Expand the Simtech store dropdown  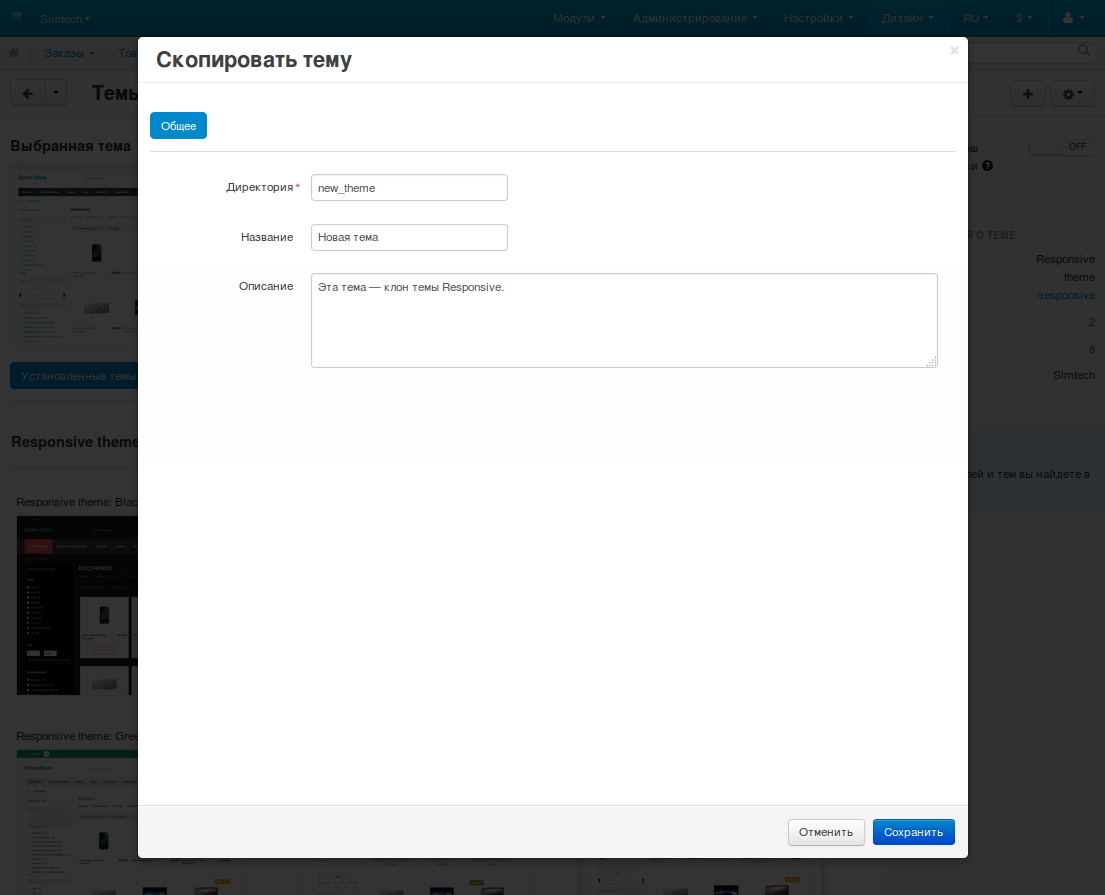pos(65,19)
